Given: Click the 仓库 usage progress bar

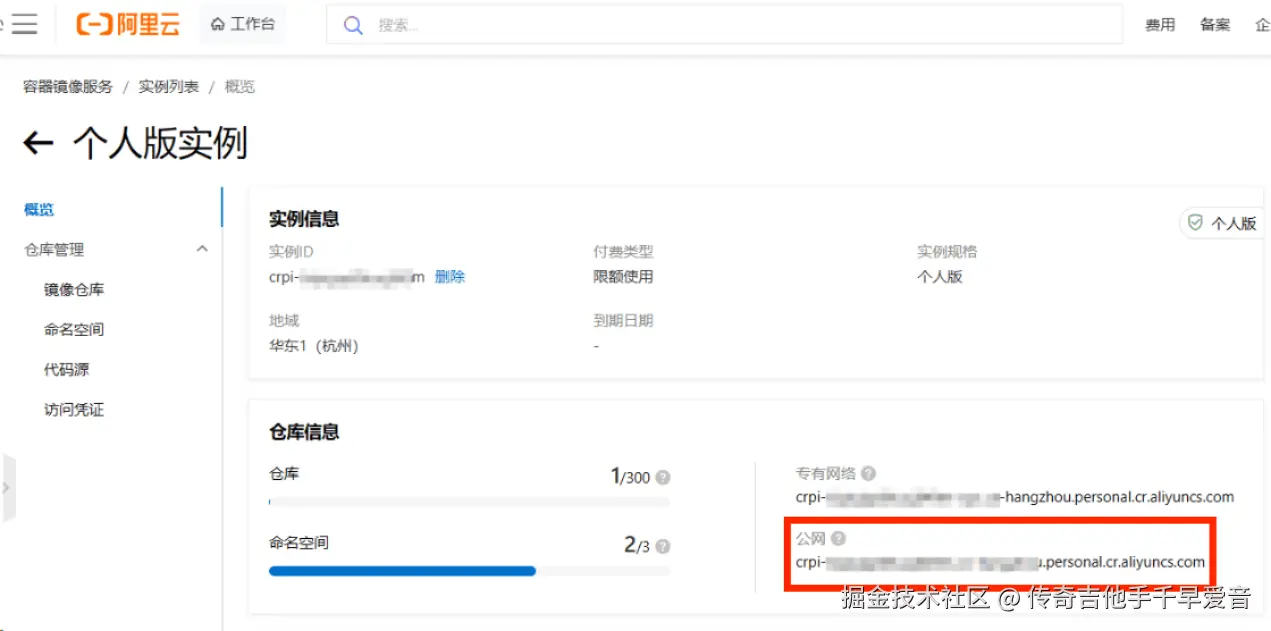Looking at the screenshot, I should pos(469,502).
